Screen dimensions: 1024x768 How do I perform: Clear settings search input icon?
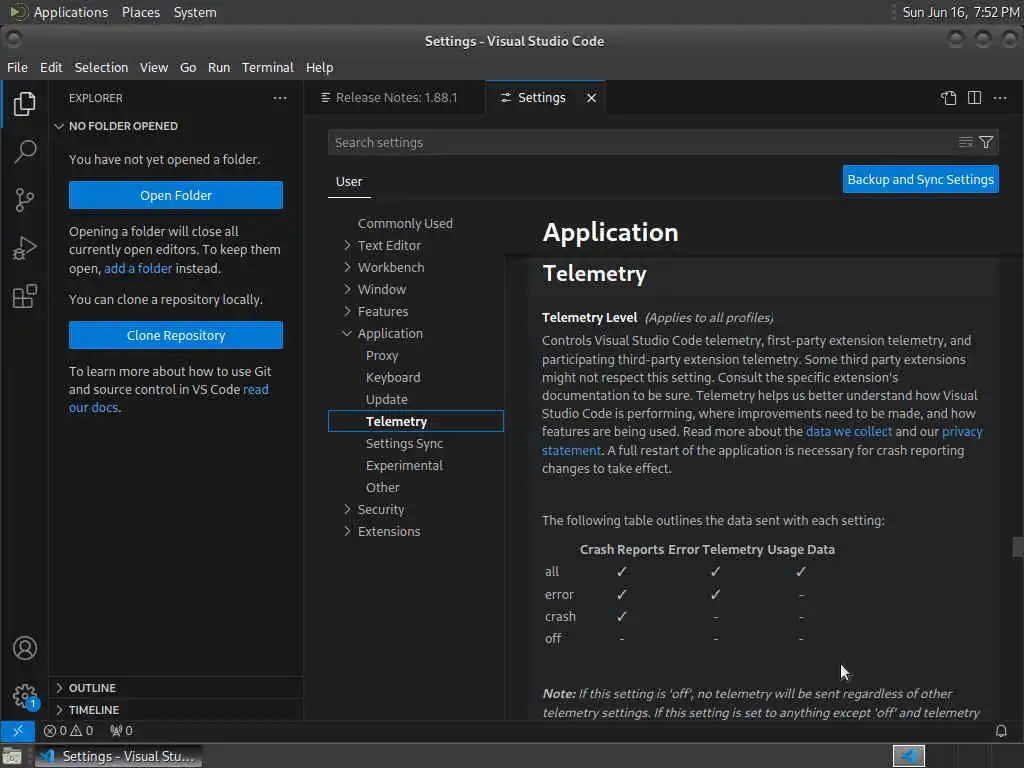(965, 142)
